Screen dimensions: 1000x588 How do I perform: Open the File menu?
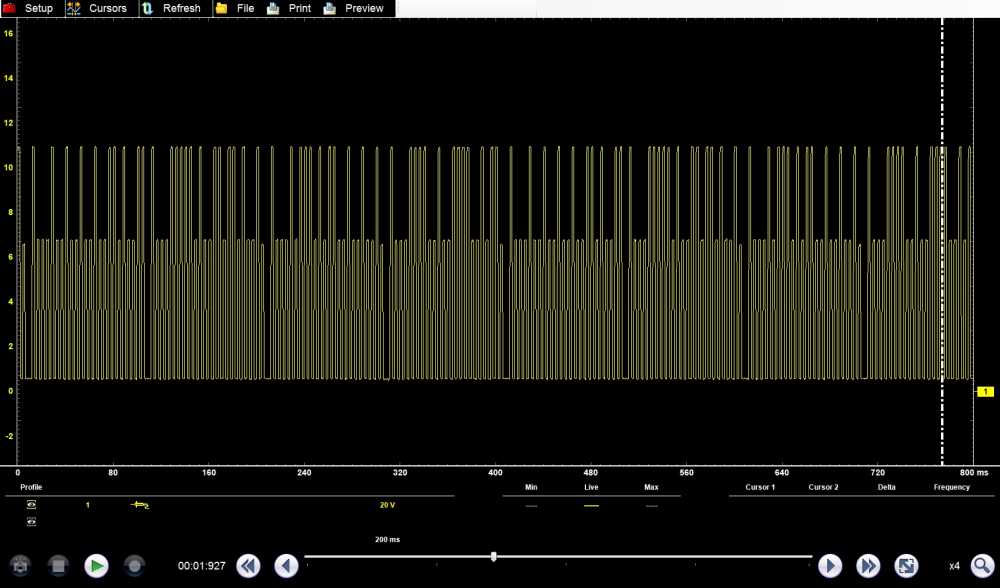point(235,8)
